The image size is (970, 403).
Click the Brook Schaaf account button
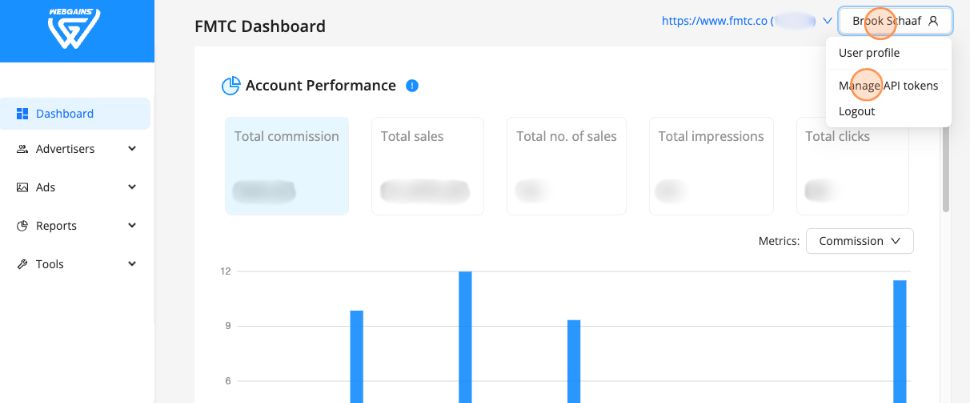click(x=895, y=21)
